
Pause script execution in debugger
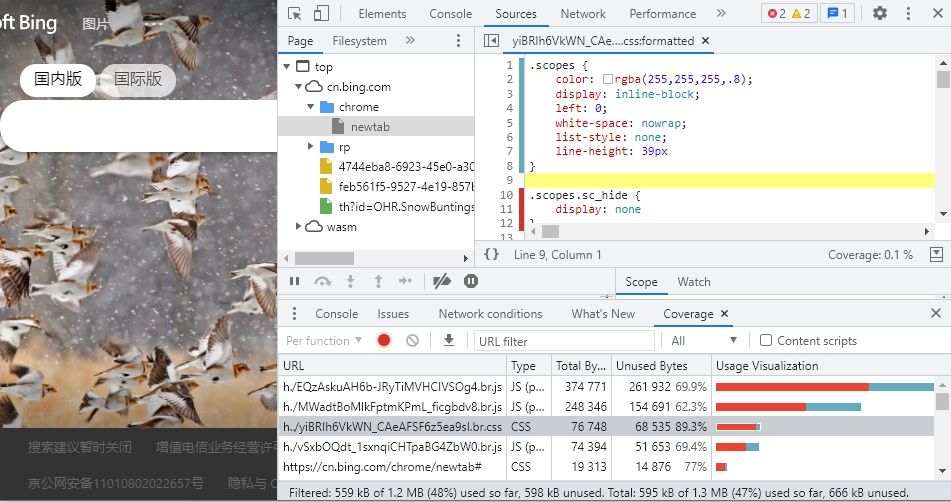(x=294, y=282)
